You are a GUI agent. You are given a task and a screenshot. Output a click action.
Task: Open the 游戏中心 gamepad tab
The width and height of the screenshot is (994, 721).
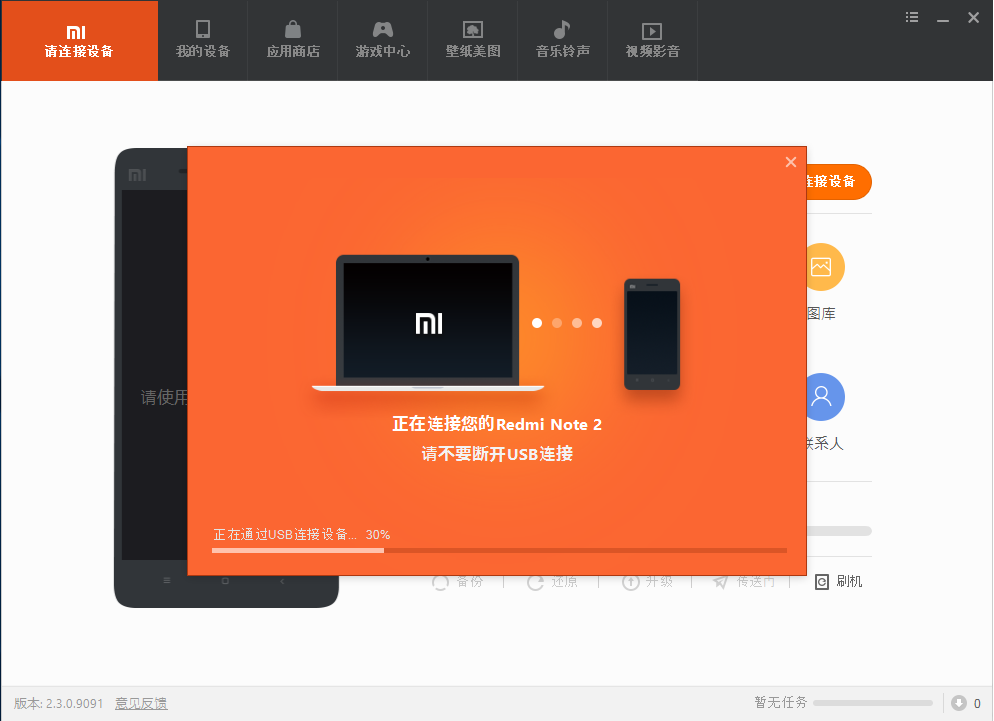(383, 40)
